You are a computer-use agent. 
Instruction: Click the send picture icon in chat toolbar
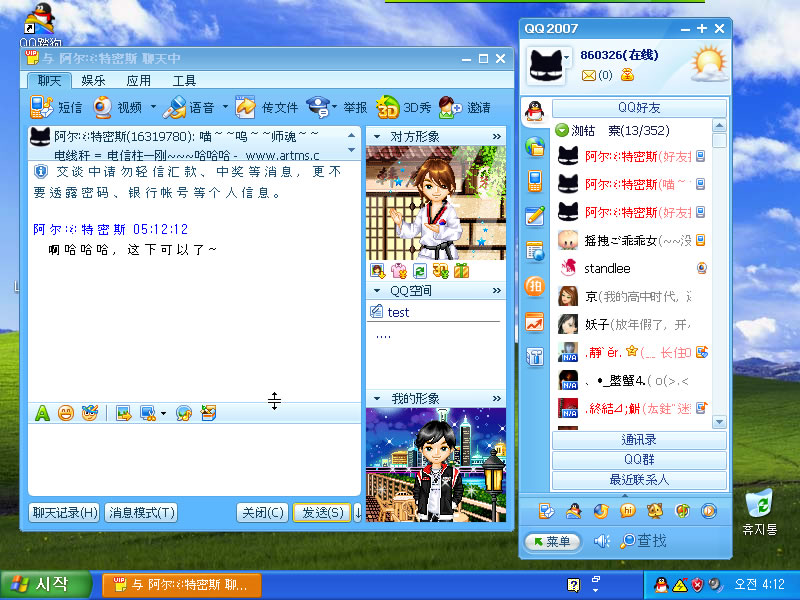(123, 413)
